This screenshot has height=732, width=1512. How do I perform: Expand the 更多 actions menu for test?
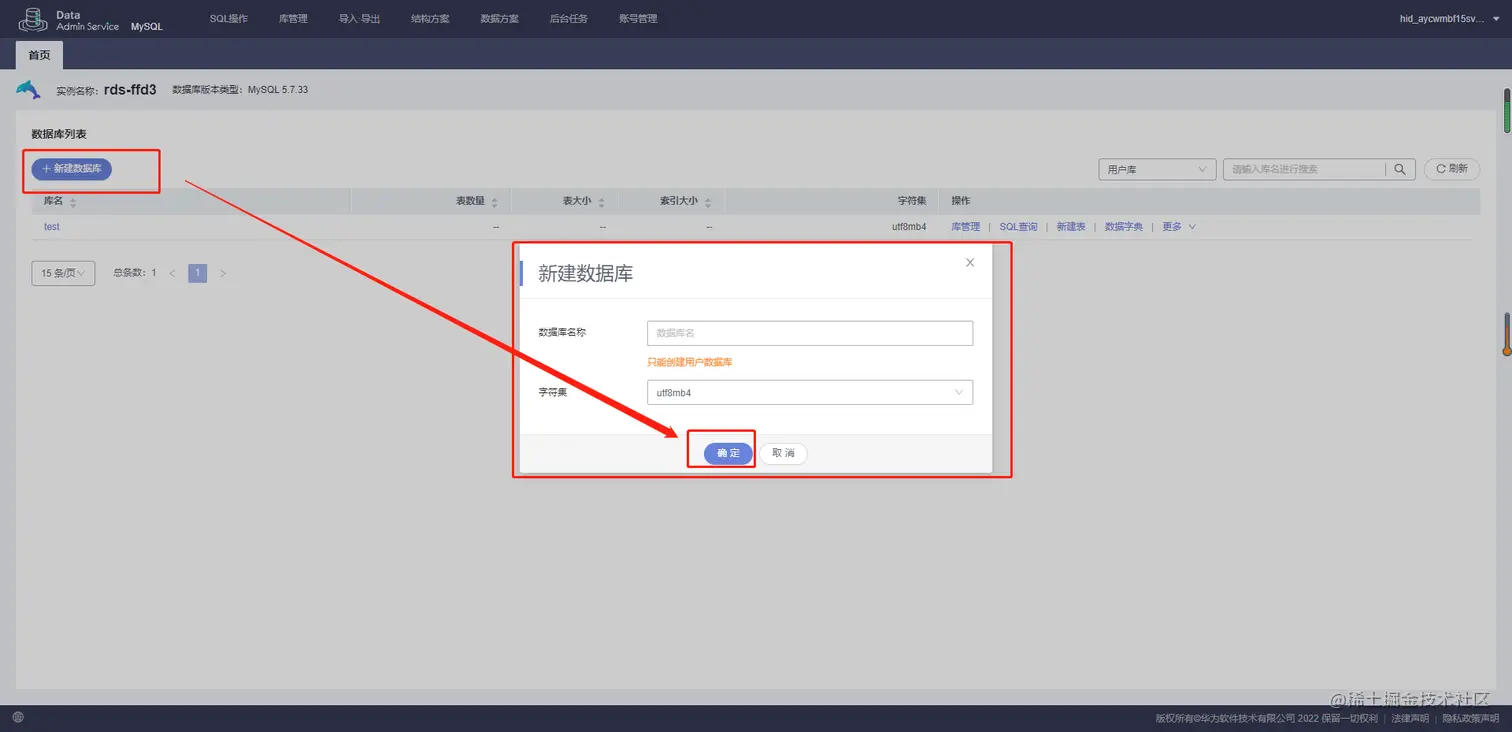coord(1179,227)
